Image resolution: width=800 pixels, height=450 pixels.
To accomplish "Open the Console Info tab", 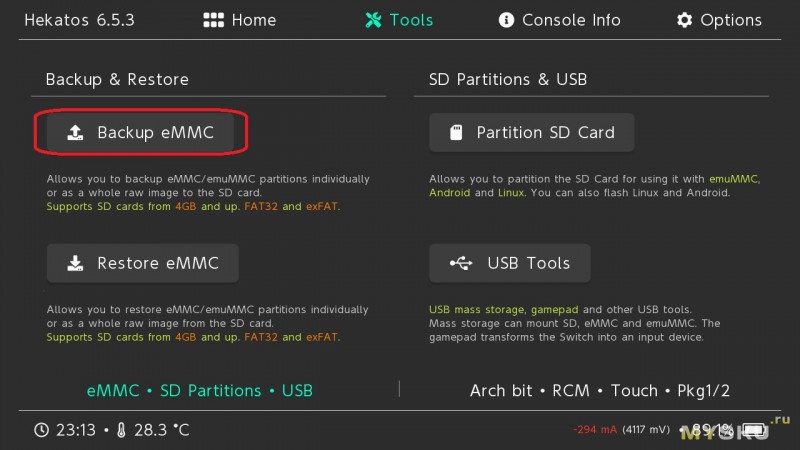I will coord(559,20).
